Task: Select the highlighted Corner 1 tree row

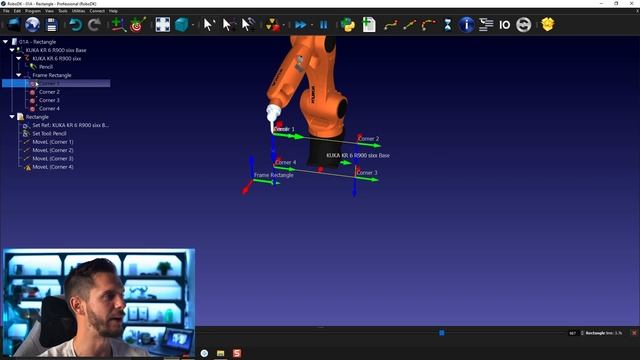Action: tap(56, 83)
